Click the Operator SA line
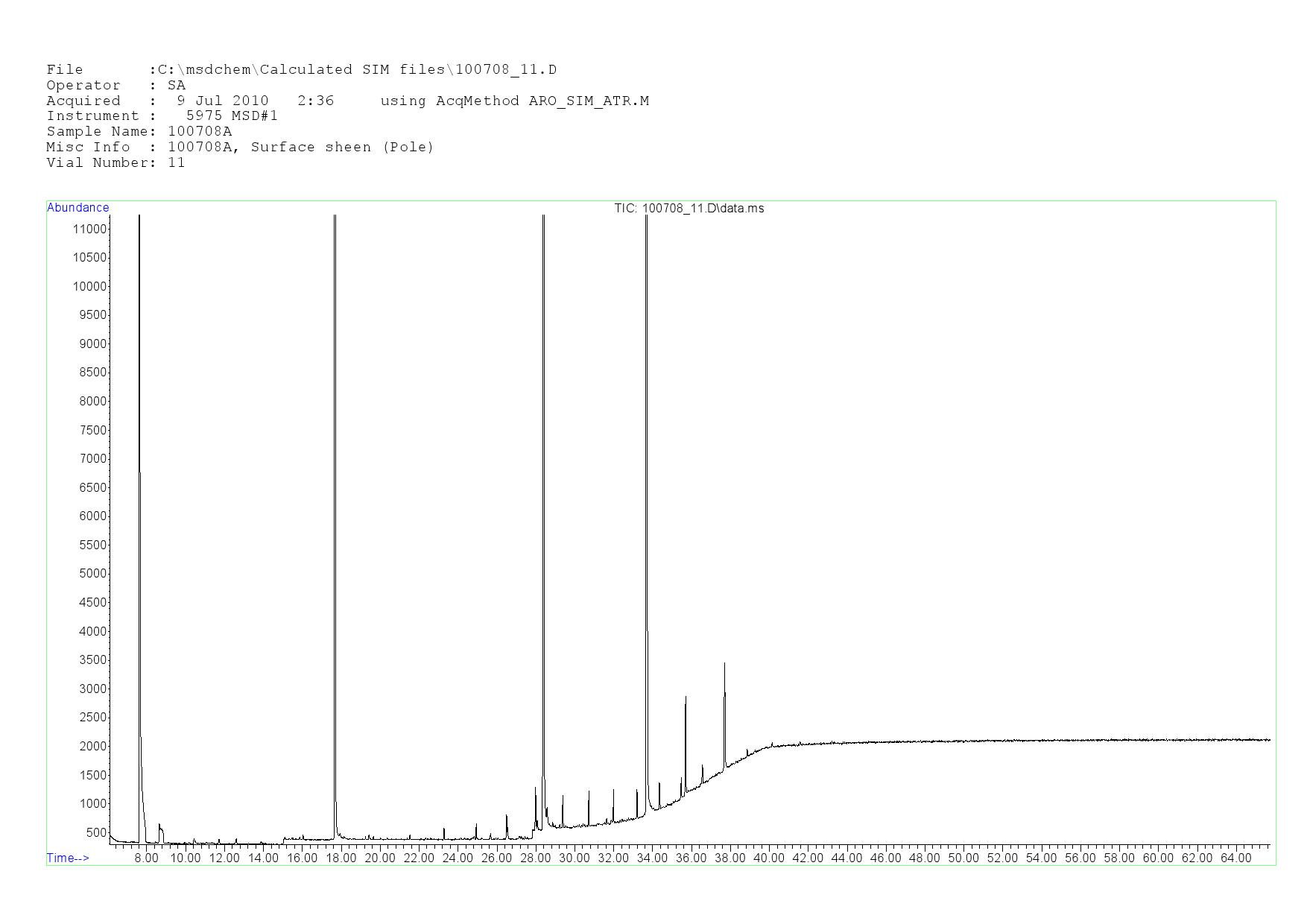 [115, 86]
